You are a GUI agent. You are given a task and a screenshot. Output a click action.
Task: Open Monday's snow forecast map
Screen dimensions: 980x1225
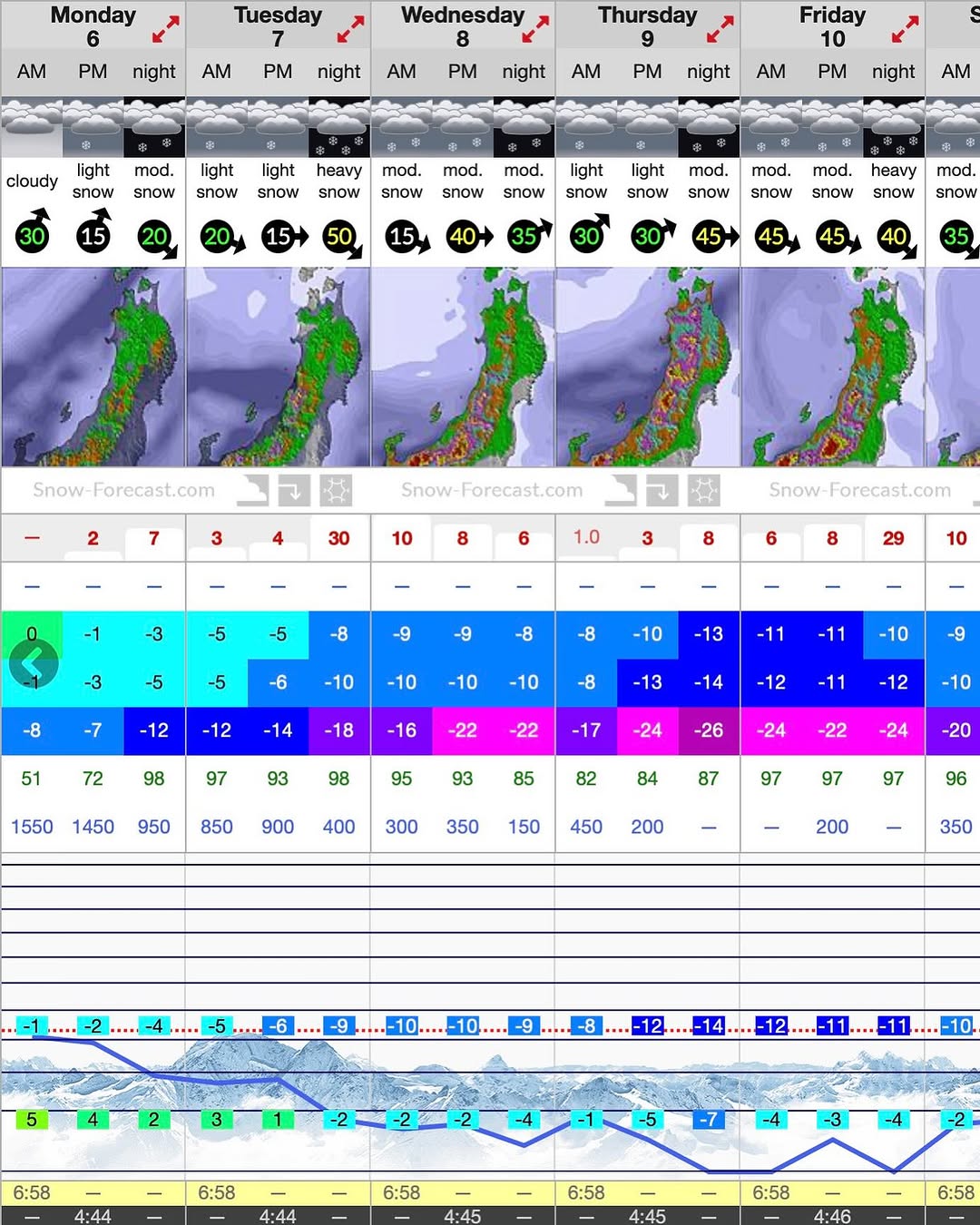93,367
